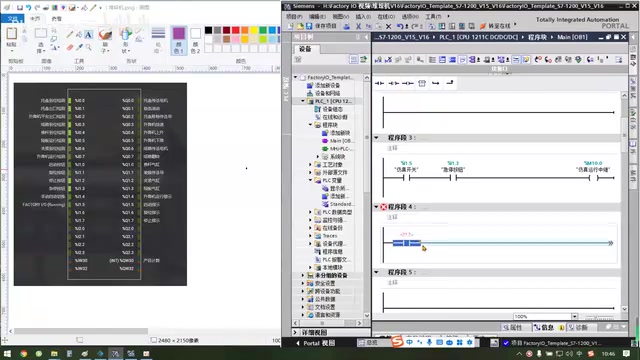640x360 pixels.
Task: Open the Windows Start menu
Action: [x=7, y=353]
